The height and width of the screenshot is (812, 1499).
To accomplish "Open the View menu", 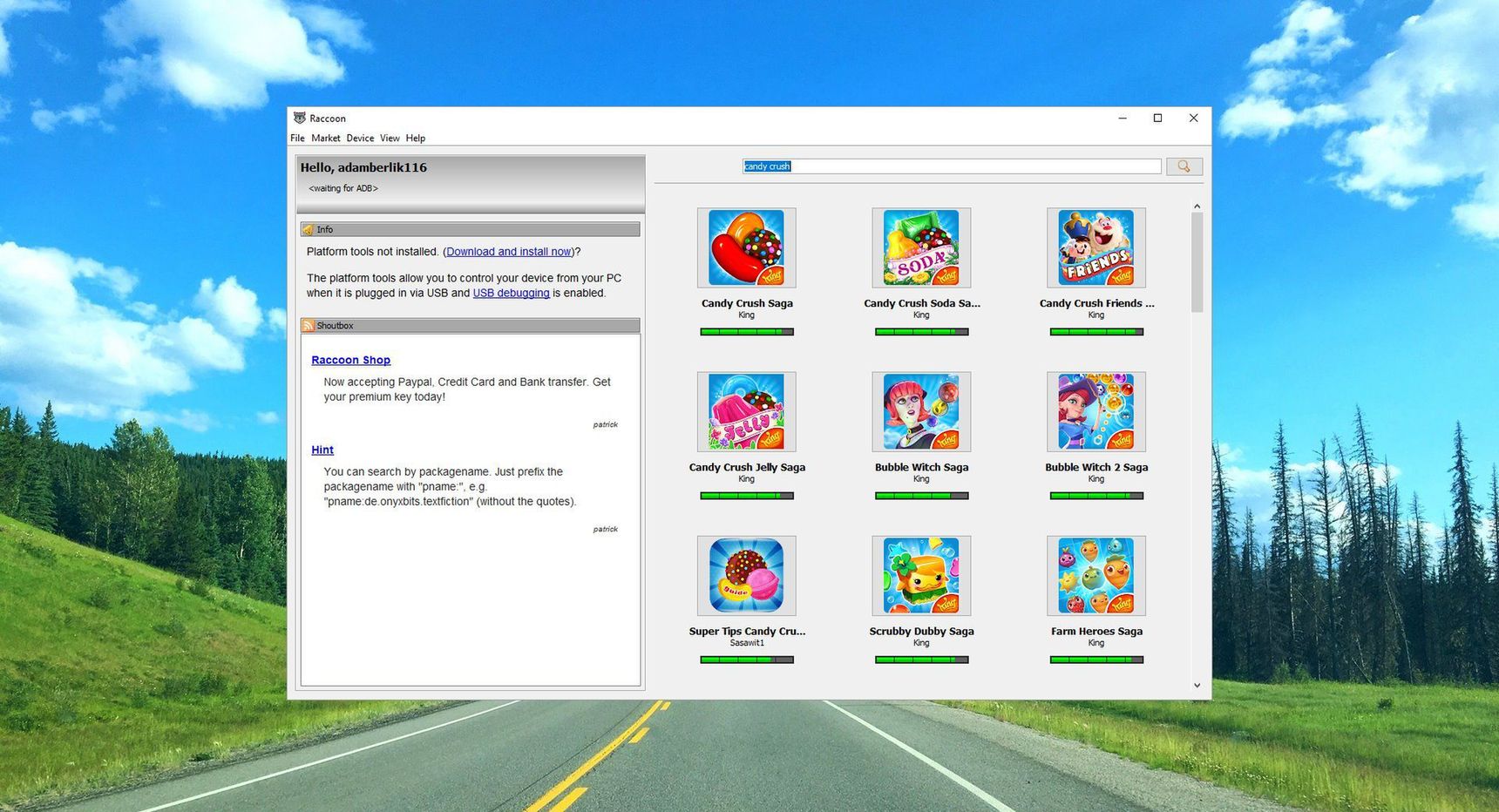I will tap(390, 138).
